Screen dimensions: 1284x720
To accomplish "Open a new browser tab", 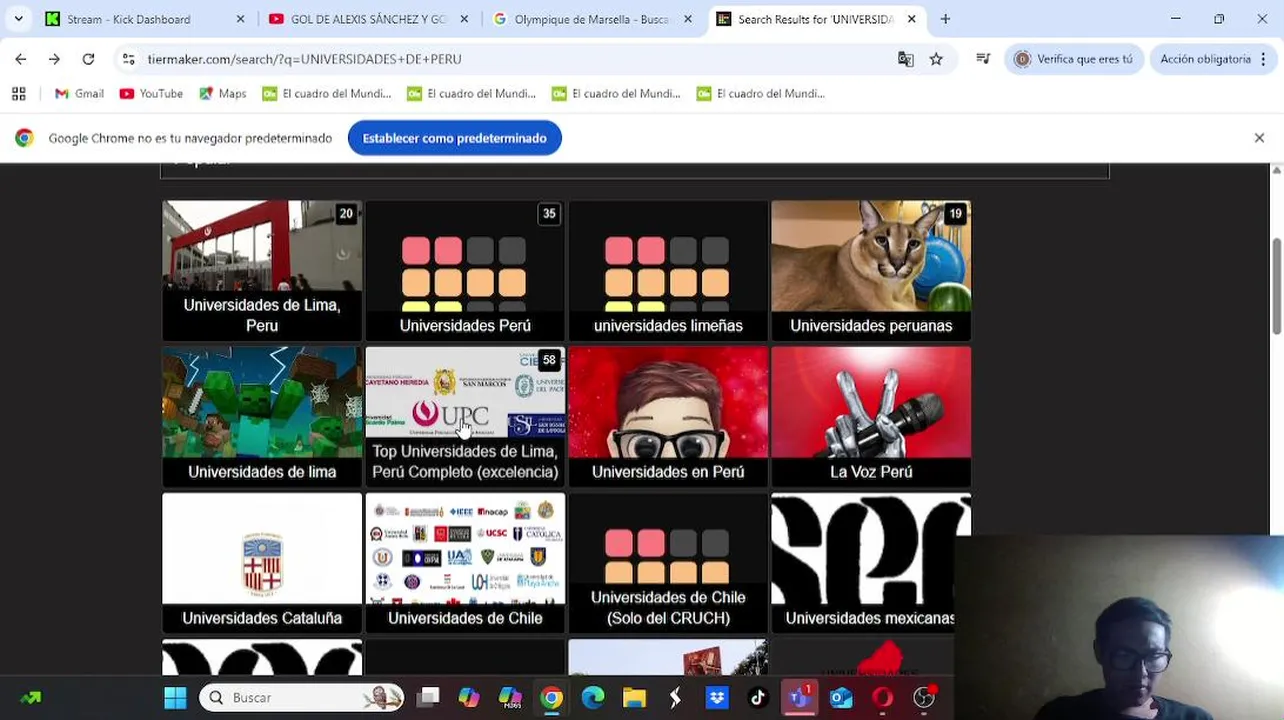I will point(945,19).
